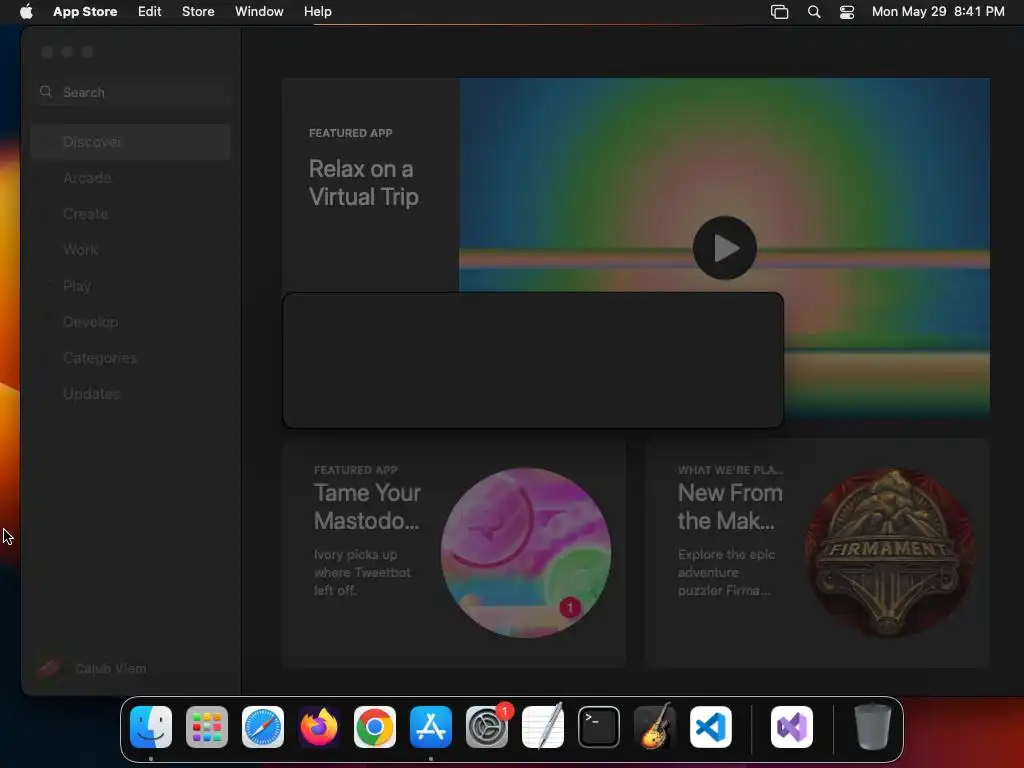Screen dimensions: 1024x768
Task: Select Discover in the sidebar
Action: 131,142
